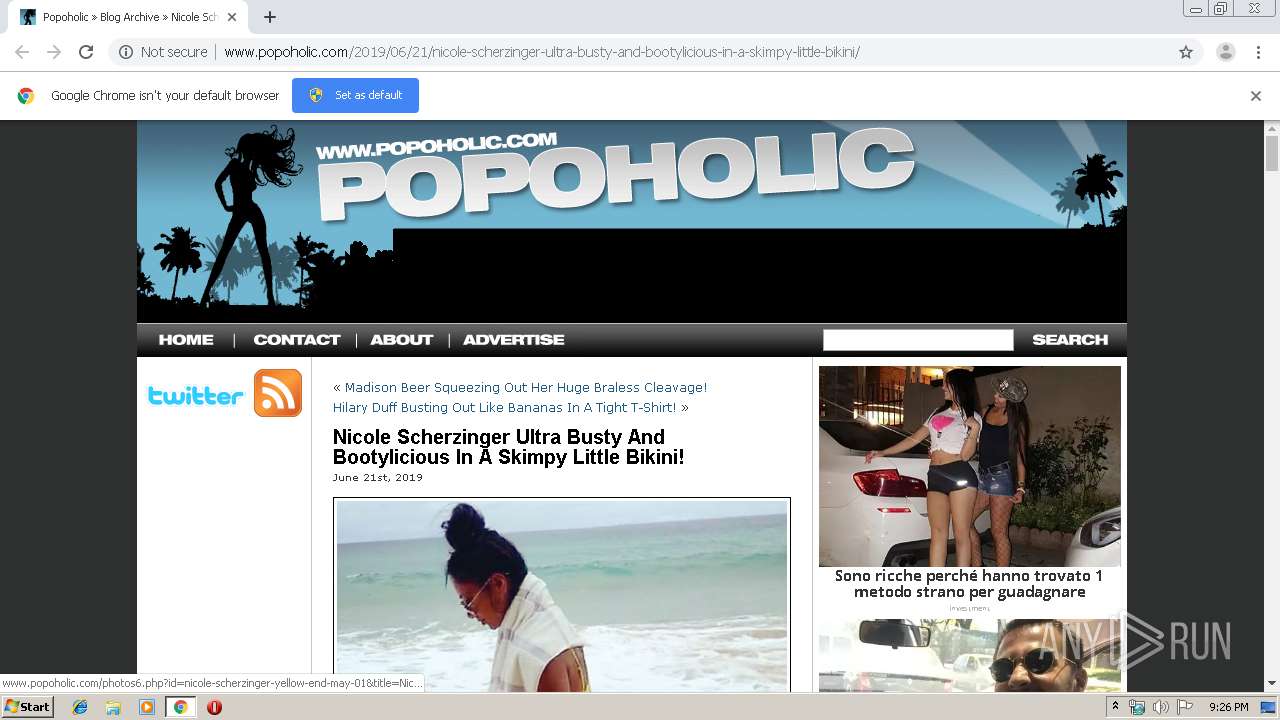Click the site search text field

pos(918,340)
